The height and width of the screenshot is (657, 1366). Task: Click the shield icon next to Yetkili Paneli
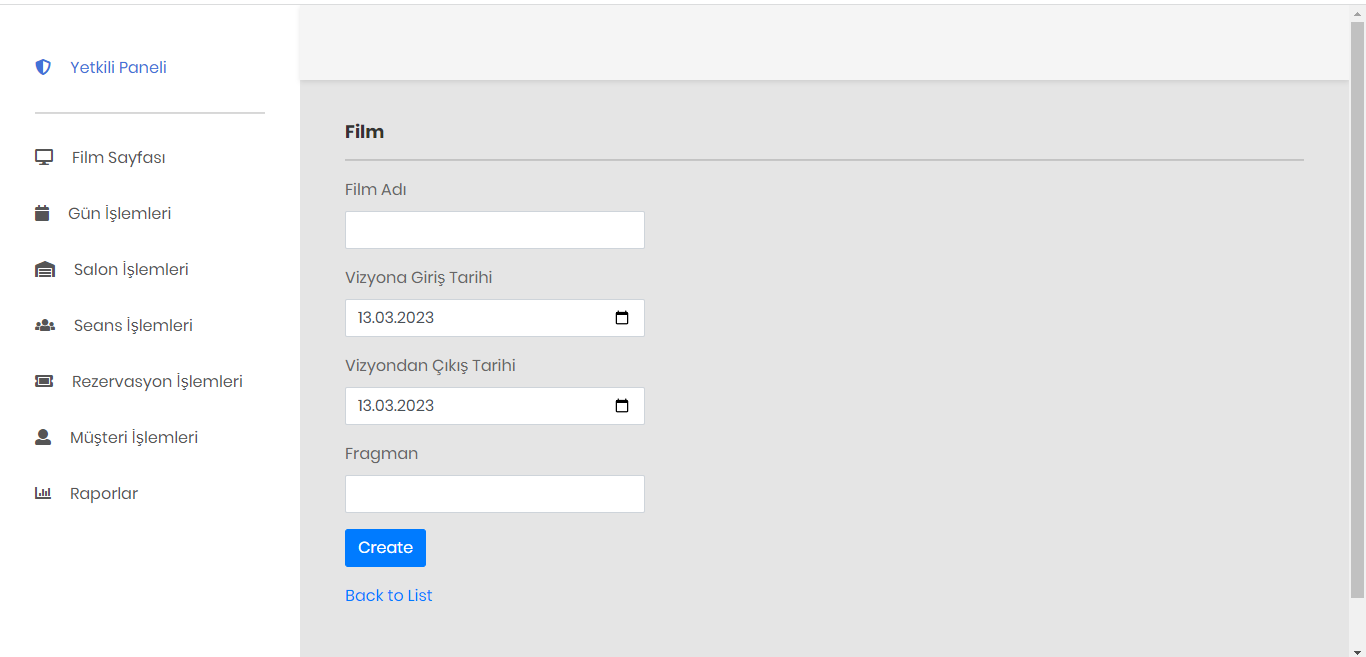click(42, 66)
